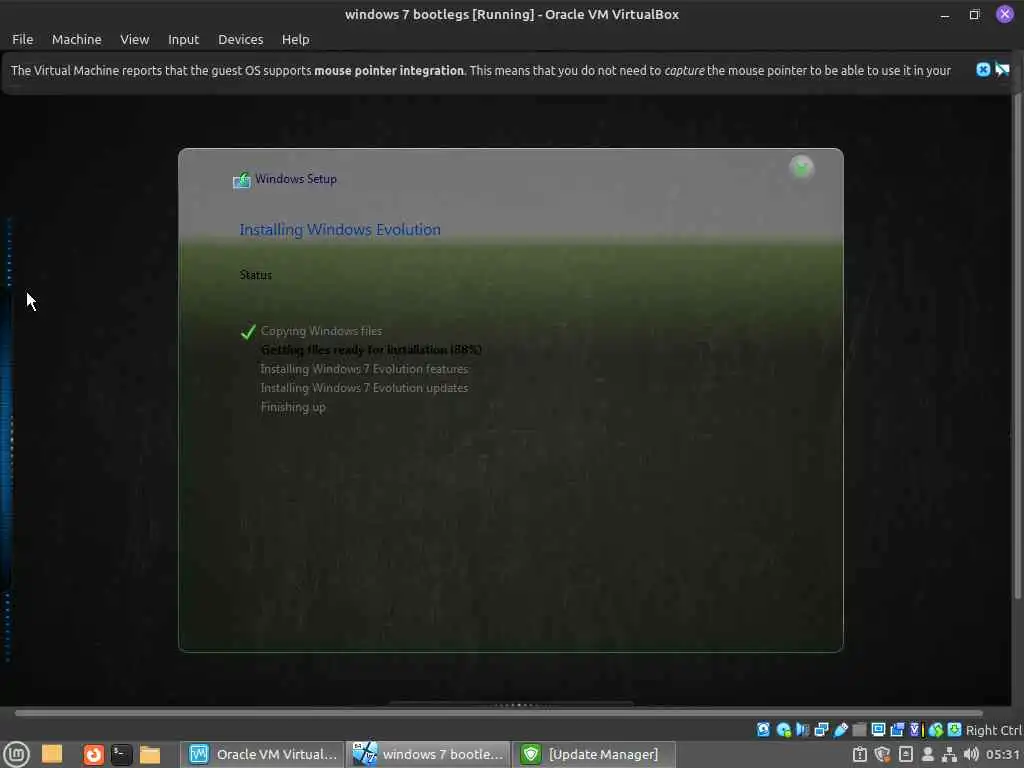
Task: Open the file manager from the panel
Action: click(x=150, y=755)
